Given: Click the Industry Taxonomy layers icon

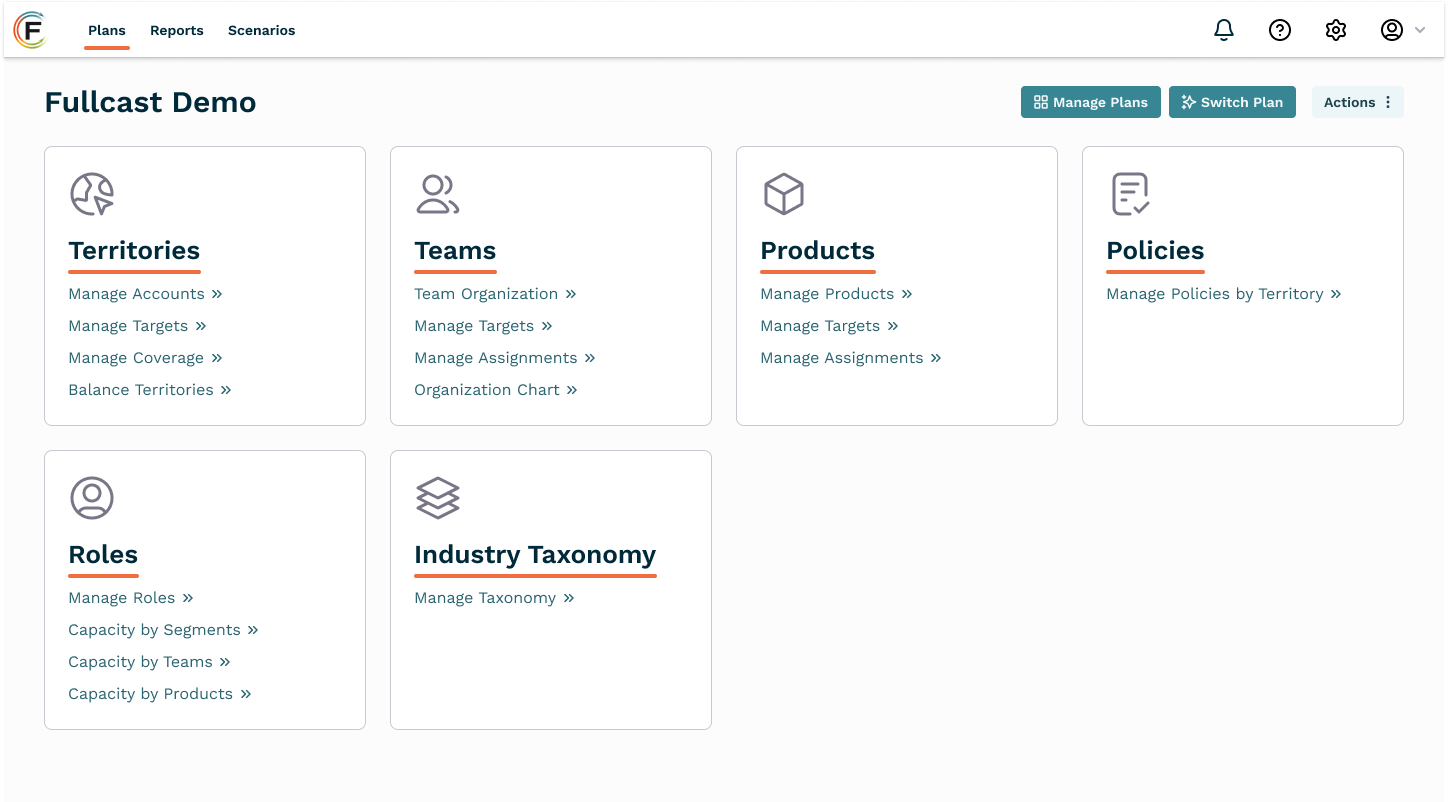Looking at the screenshot, I should [x=437, y=498].
